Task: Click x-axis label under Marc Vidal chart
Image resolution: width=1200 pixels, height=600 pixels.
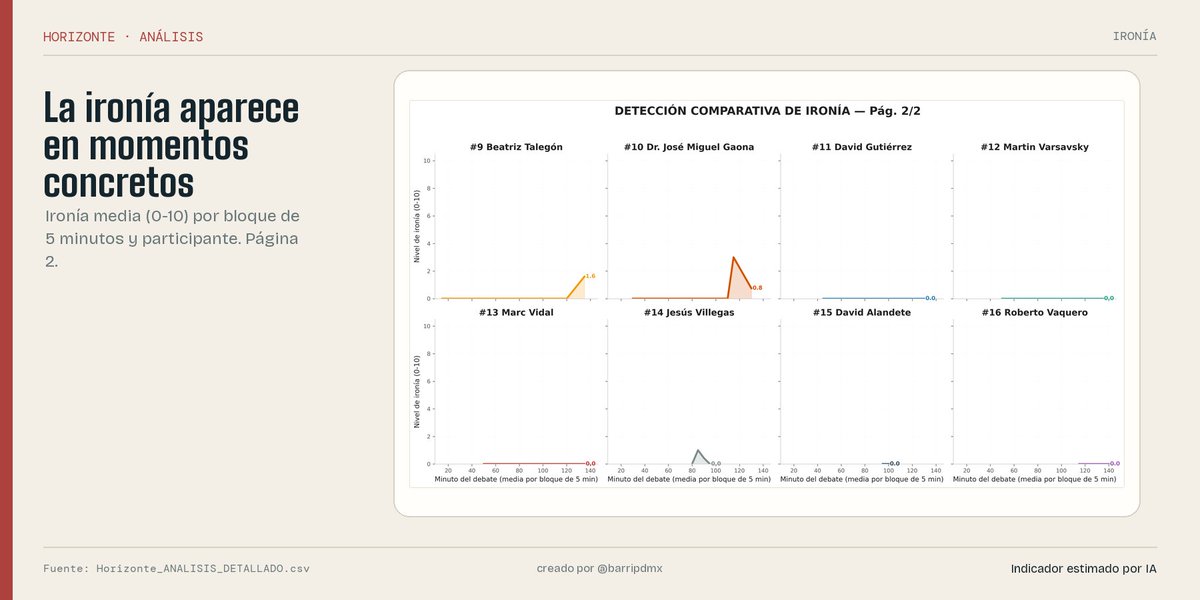Action: [x=516, y=480]
